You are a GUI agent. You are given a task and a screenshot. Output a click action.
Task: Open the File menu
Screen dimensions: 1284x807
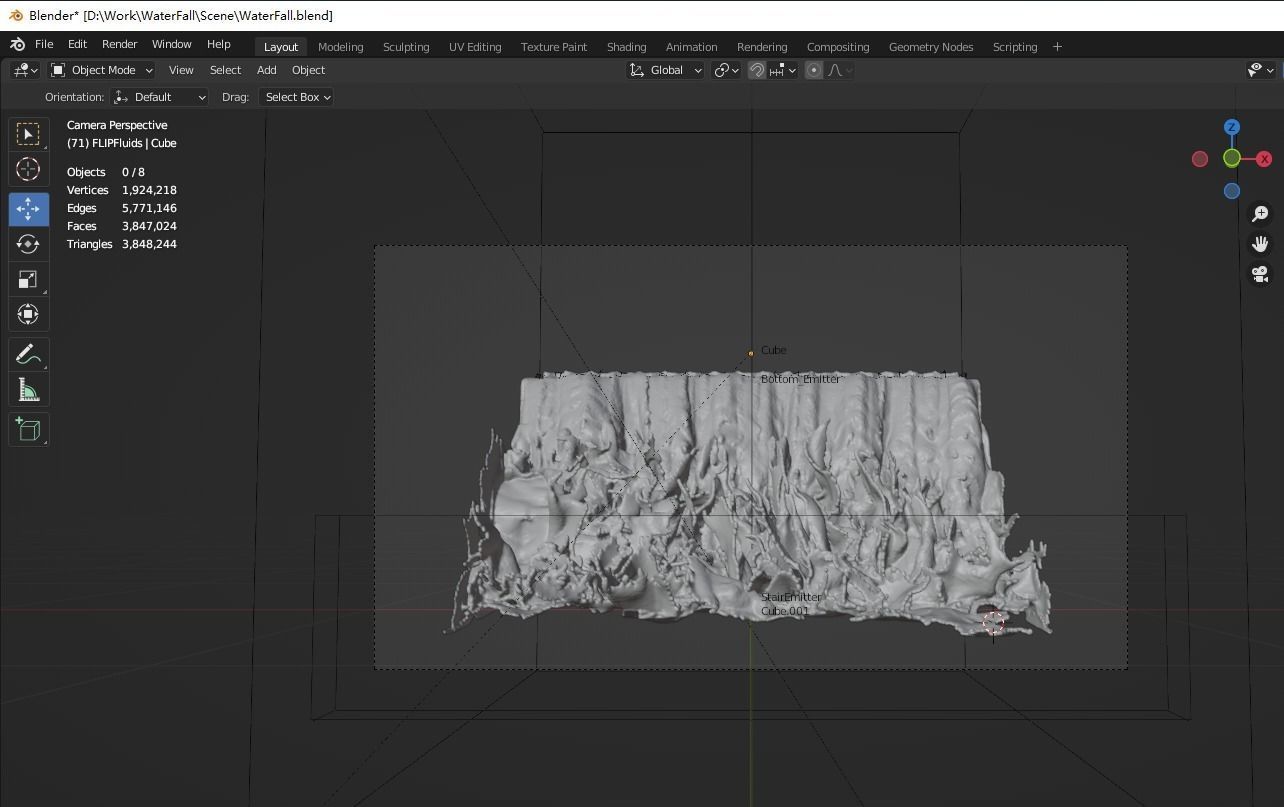(44, 45)
